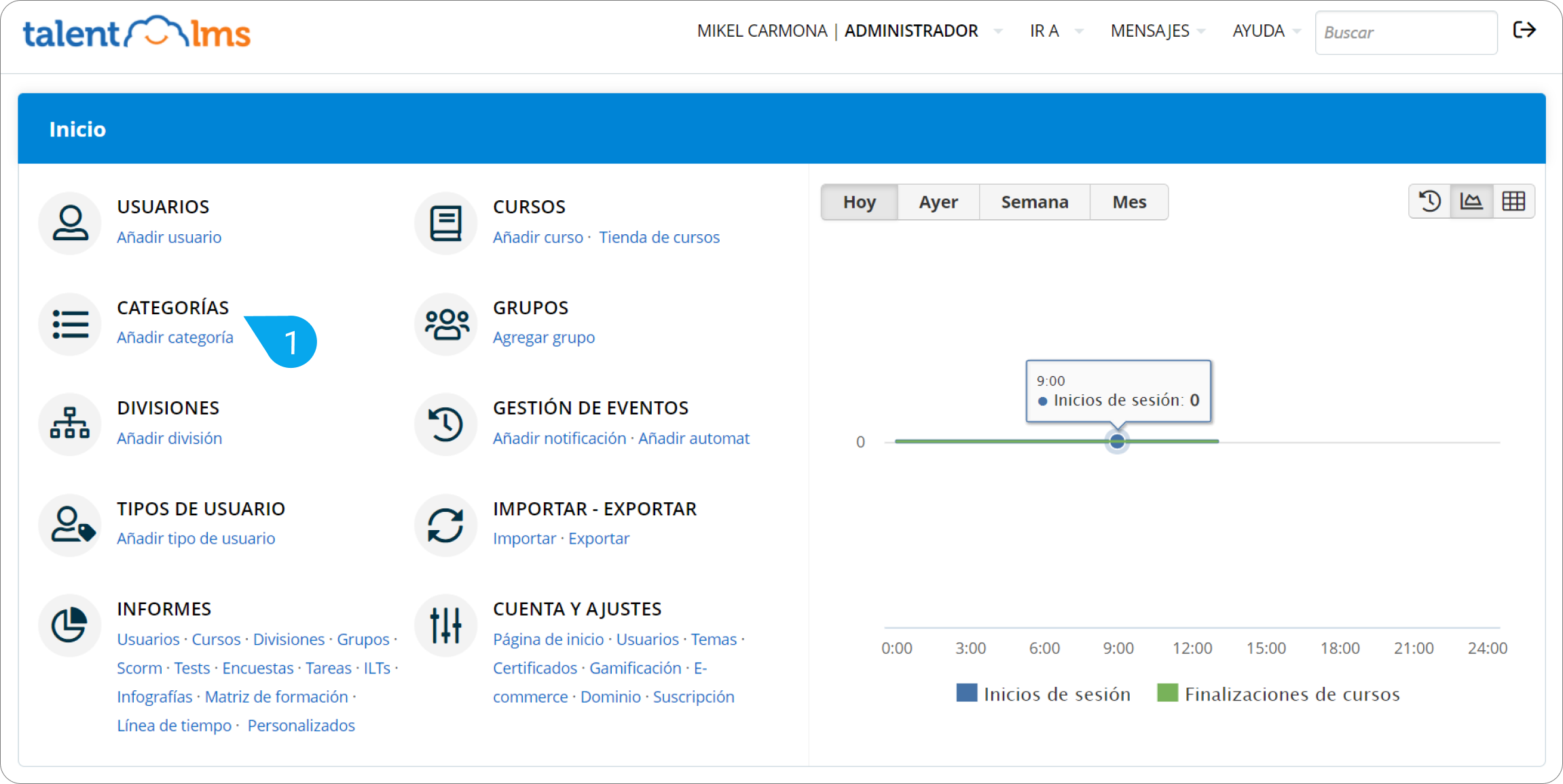The image size is (1563, 784).
Task: Click Añadir usuario link
Action: pyautogui.click(x=169, y=237)
